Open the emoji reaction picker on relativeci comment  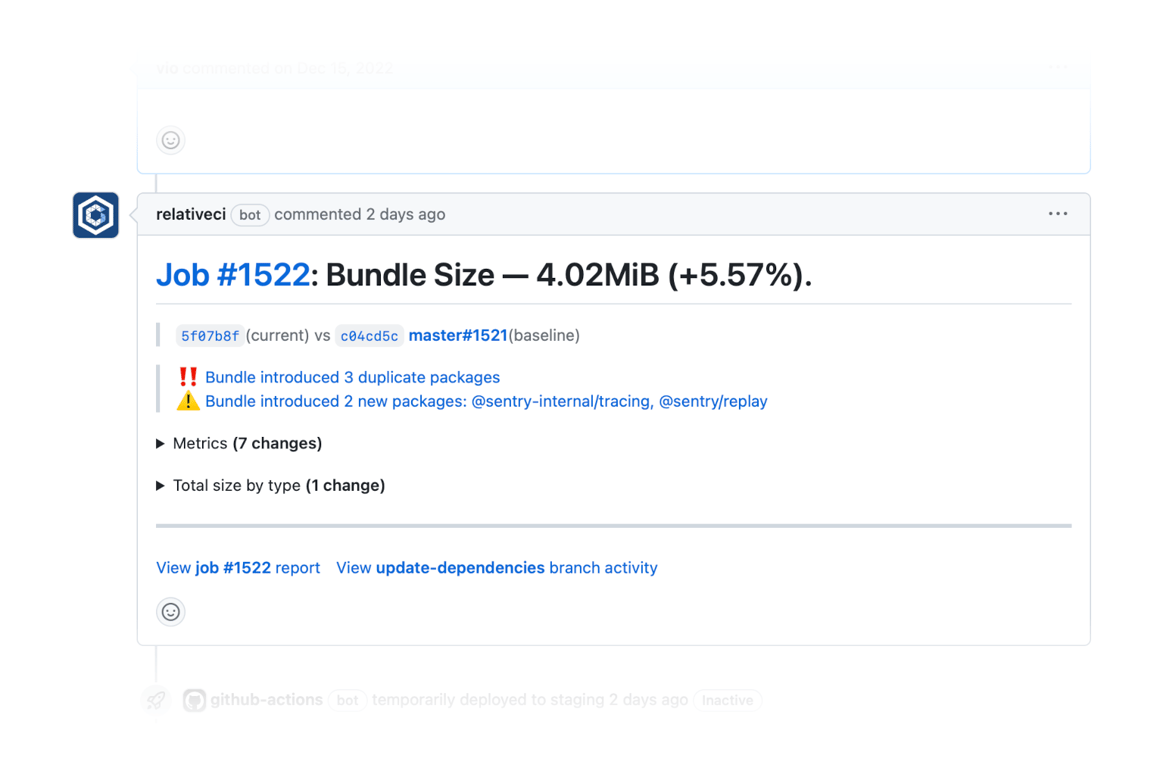[x=170, y=612]
